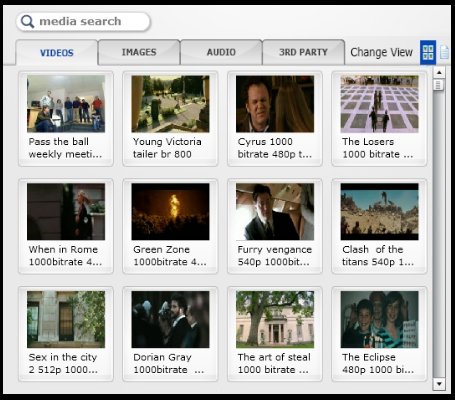Open The art of steal thumbnail
Screen dimensions: 455x400
pyautogui.click(x=275, y=319)
